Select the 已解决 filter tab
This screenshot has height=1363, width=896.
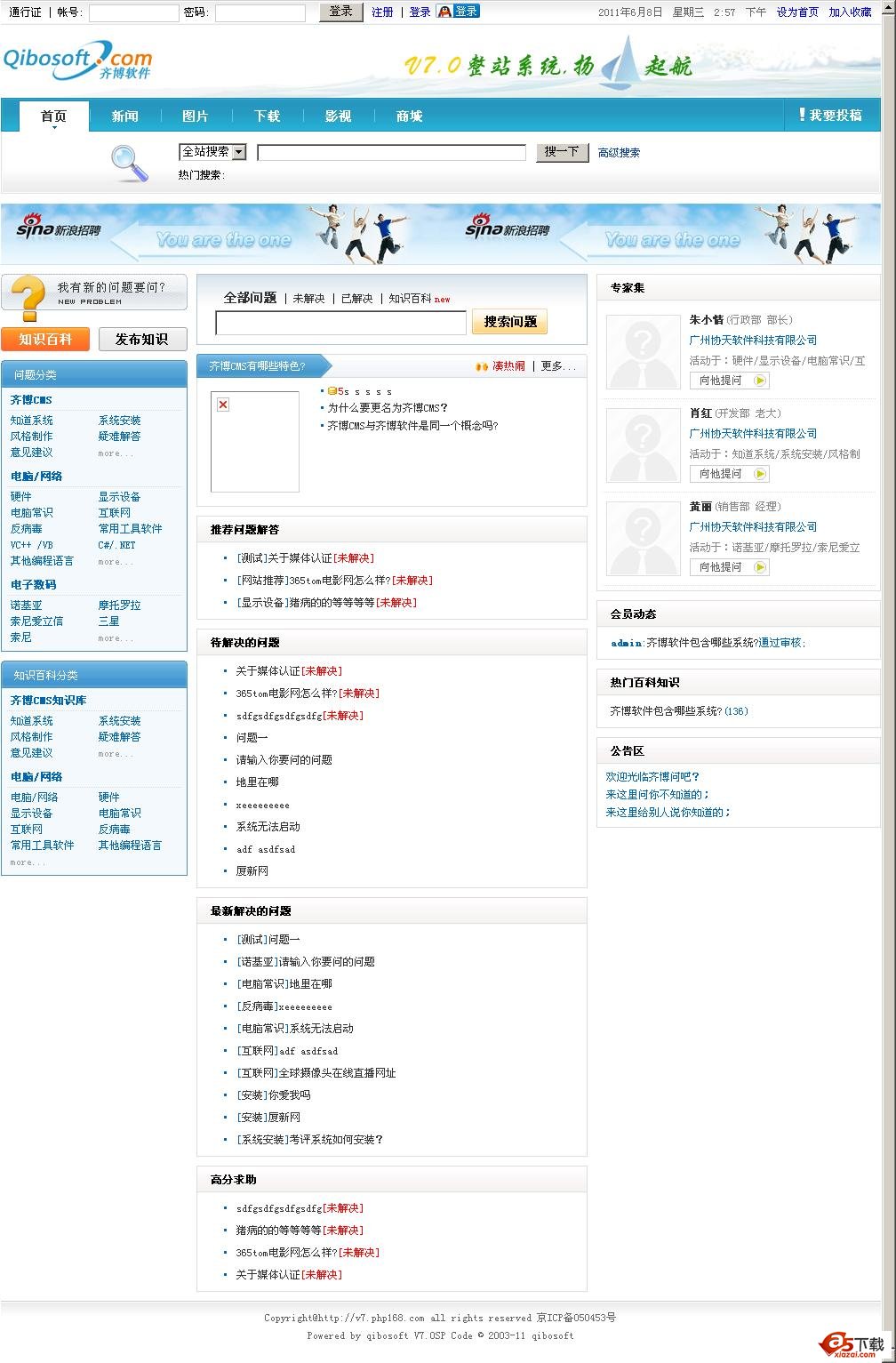(x=357, y=299)
